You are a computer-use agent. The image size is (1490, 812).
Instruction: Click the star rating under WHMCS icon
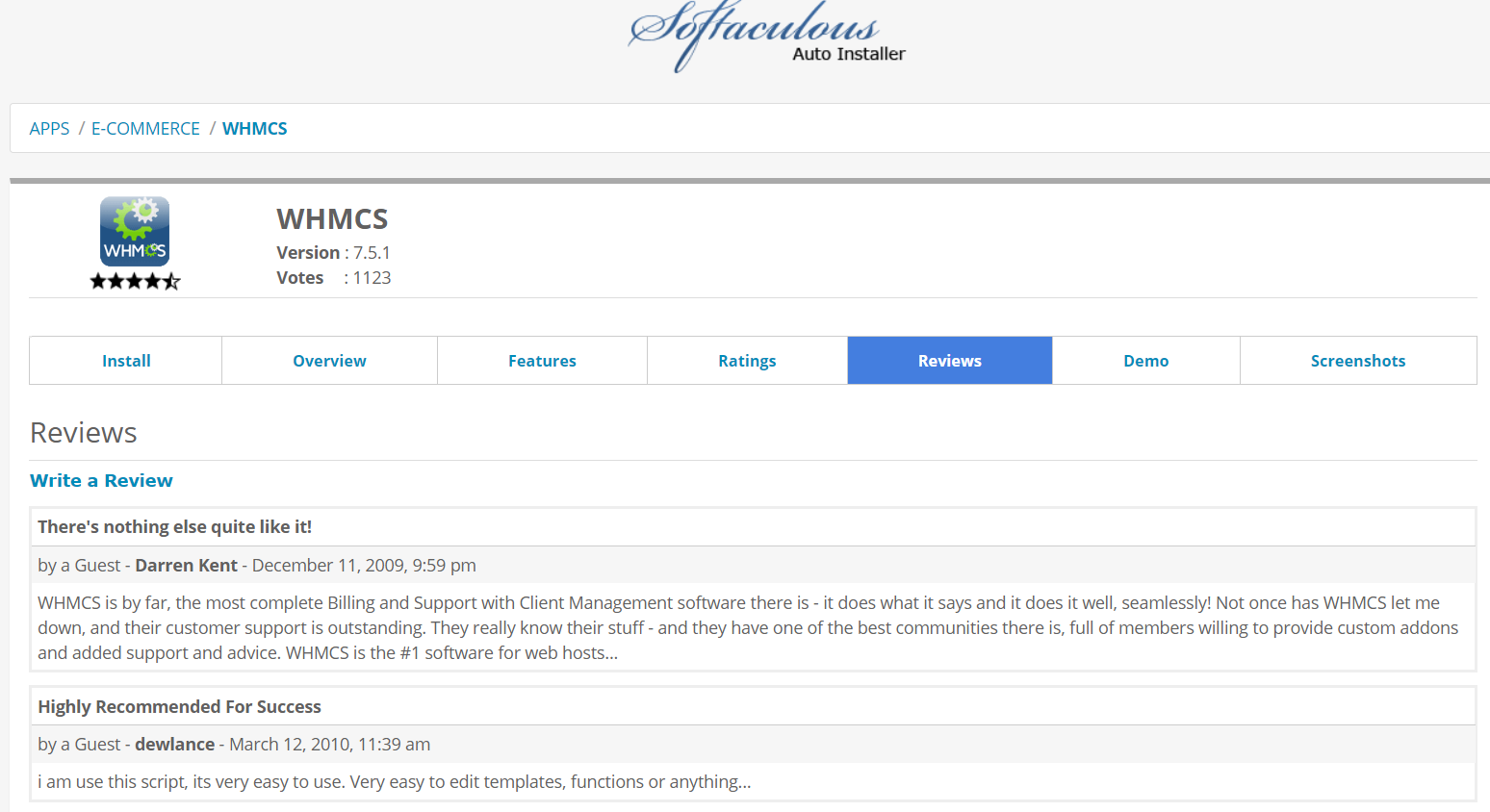135,281
